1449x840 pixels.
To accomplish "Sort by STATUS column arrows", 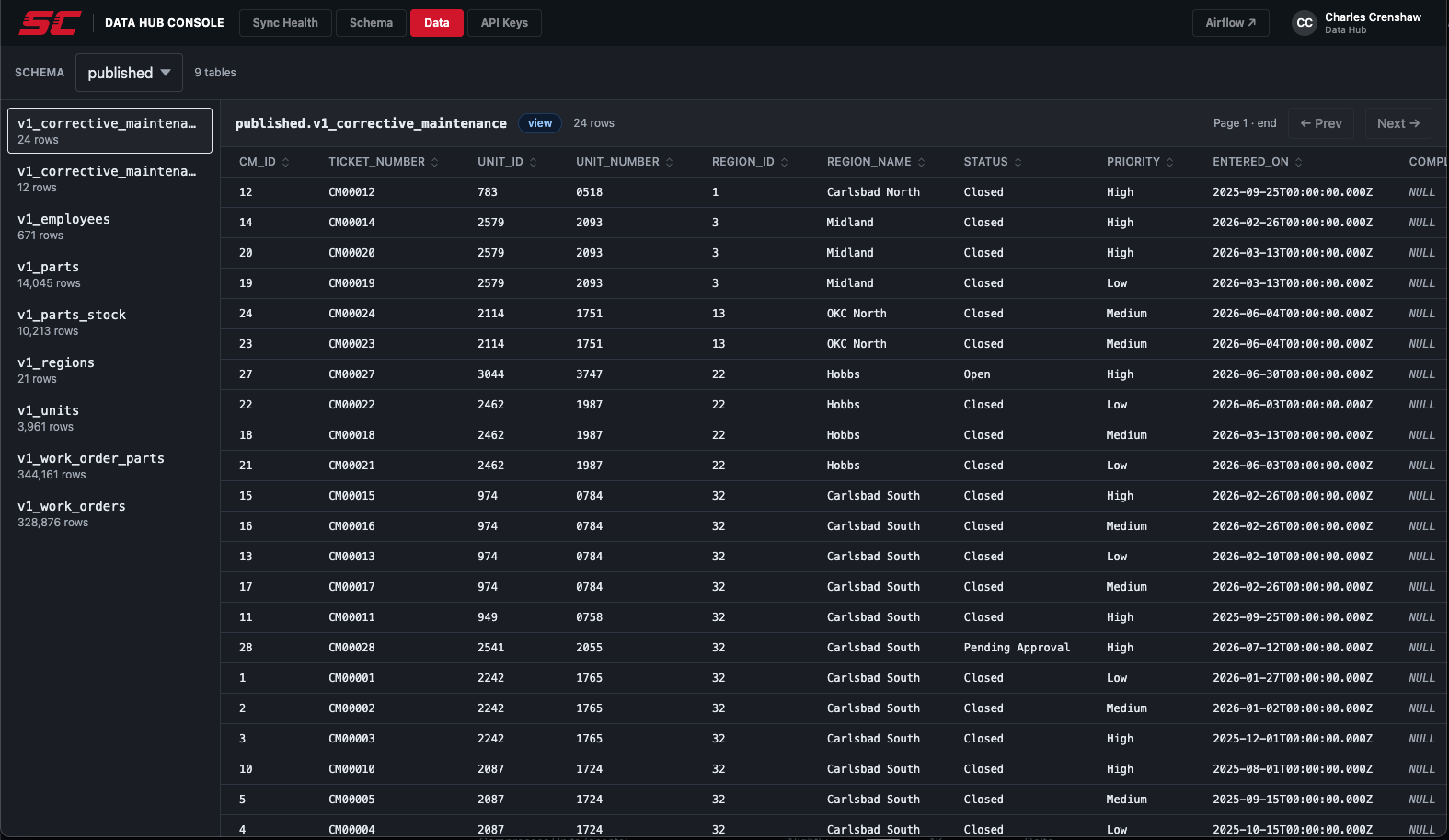I will (1018, 162).
